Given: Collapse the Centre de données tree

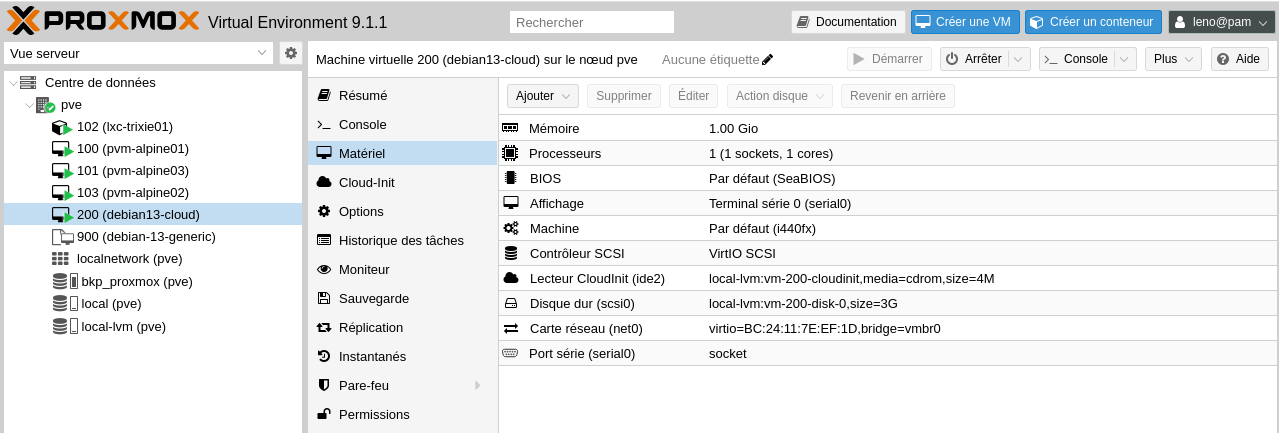Looking at the screenshot, I should click(12, 83).
